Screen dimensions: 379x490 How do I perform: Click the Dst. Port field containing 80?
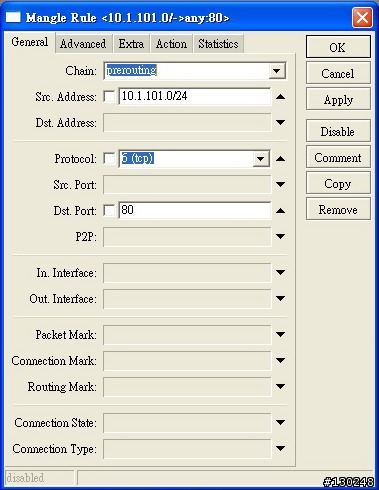coord(195,210)
